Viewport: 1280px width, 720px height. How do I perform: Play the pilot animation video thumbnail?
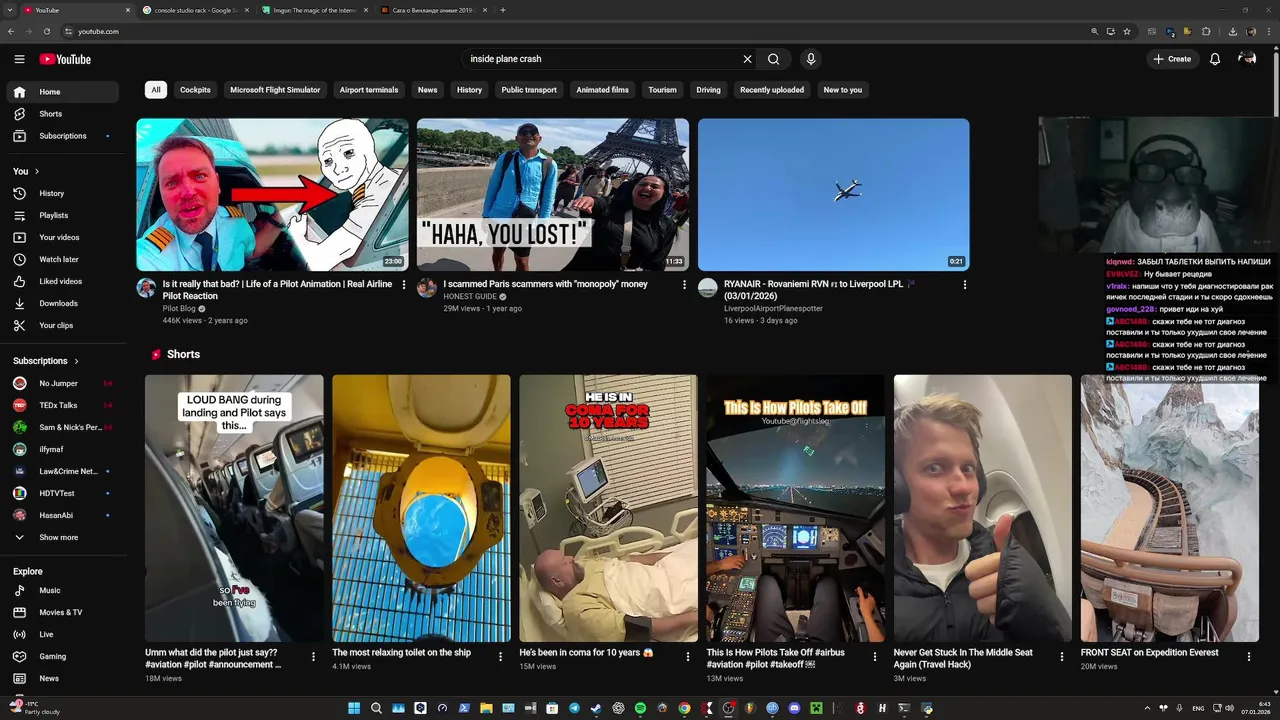click(x=272, y=195)
